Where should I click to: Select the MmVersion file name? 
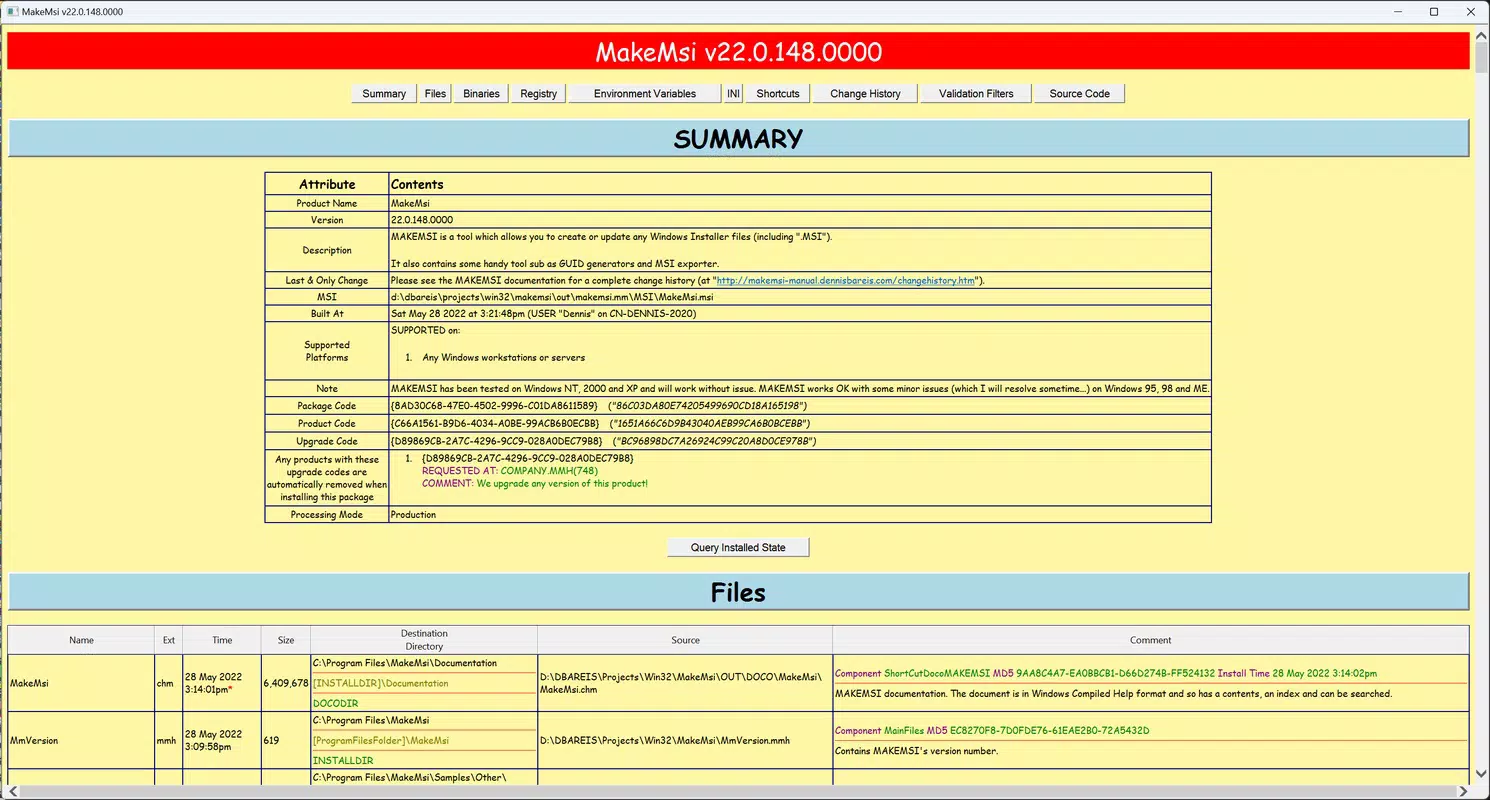click(34, 741)
